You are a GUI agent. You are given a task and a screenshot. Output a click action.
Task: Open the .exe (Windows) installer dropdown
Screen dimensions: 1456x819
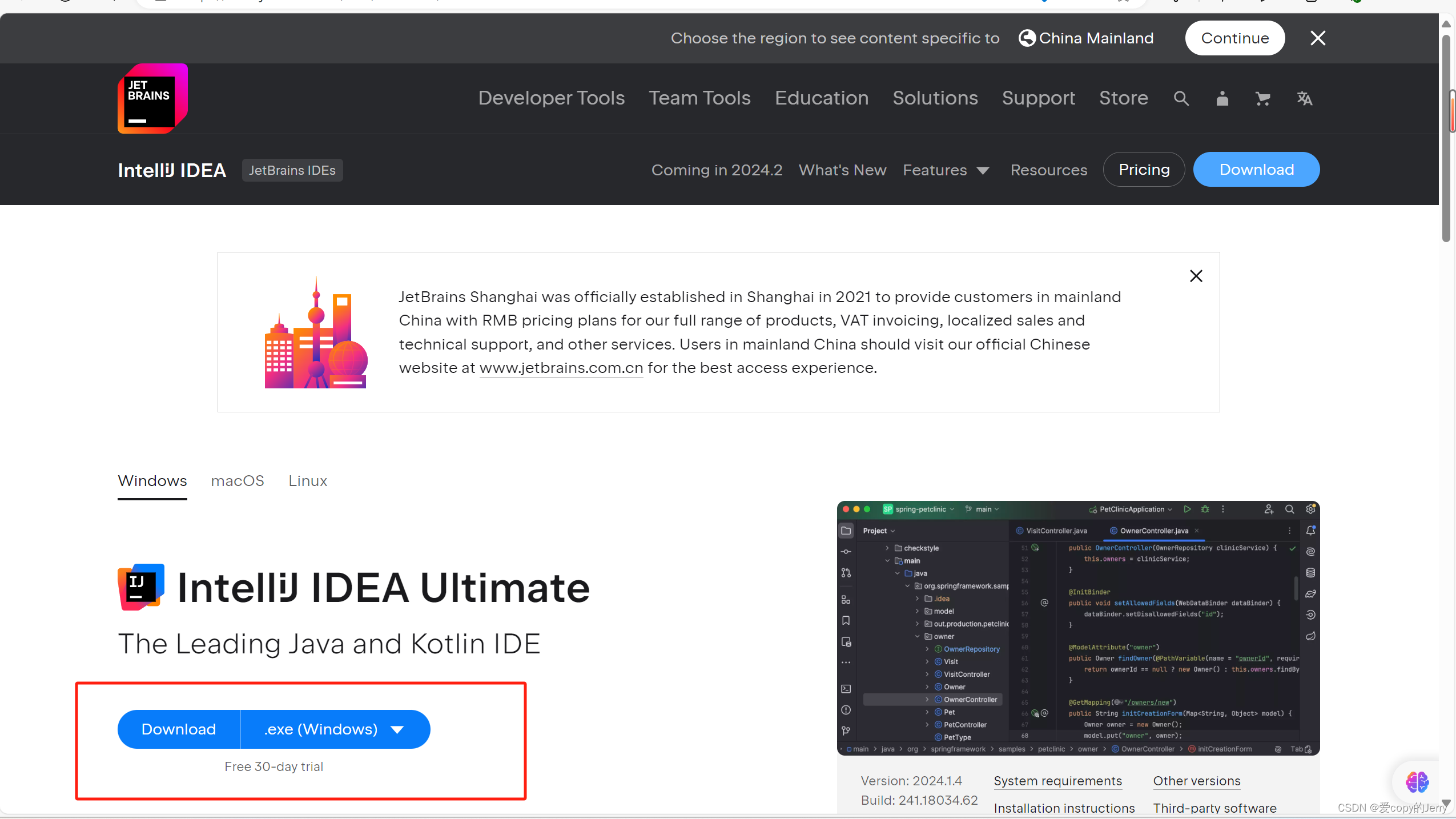(335, 729)
